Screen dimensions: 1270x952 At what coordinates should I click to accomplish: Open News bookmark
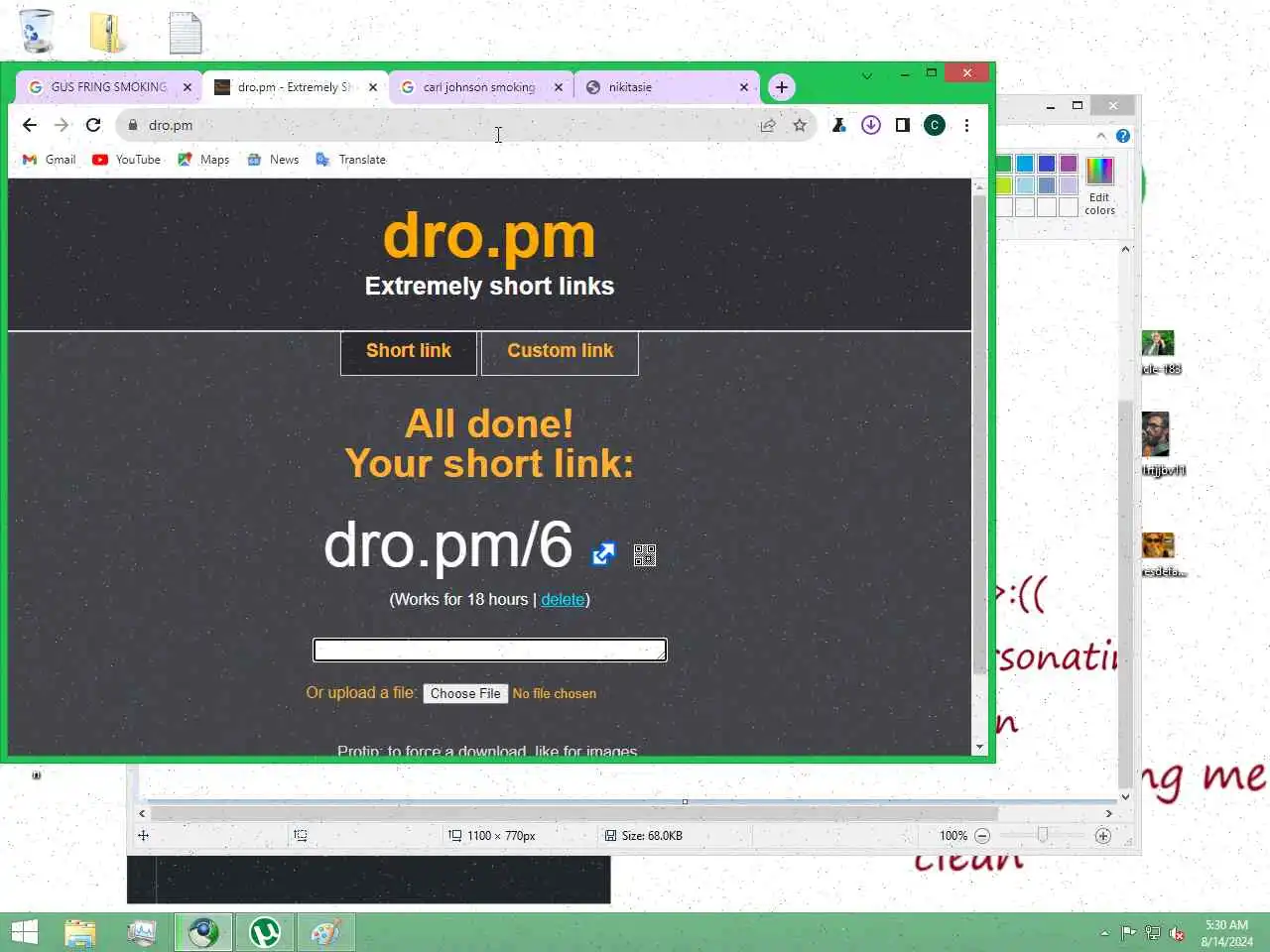(273, 160)
